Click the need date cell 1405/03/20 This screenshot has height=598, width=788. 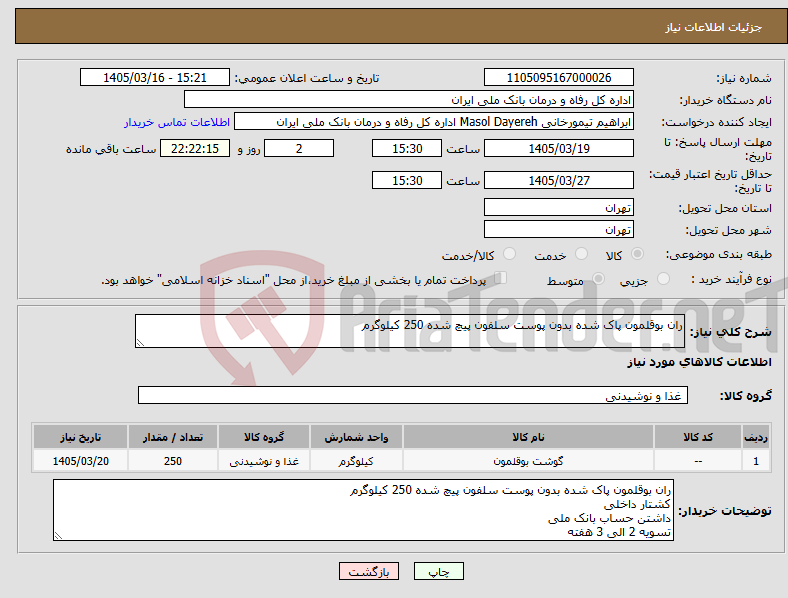[x=80, y=461]
